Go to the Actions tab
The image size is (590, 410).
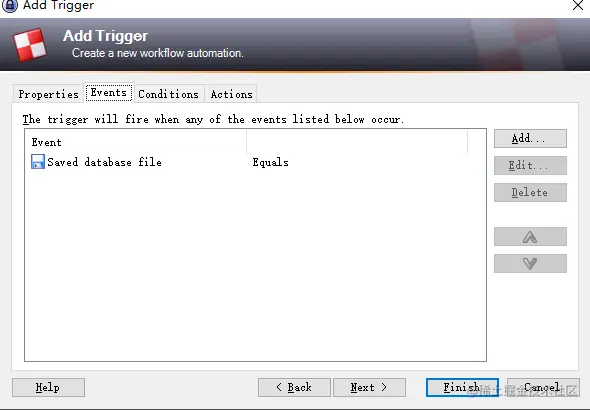pos(231,94)
